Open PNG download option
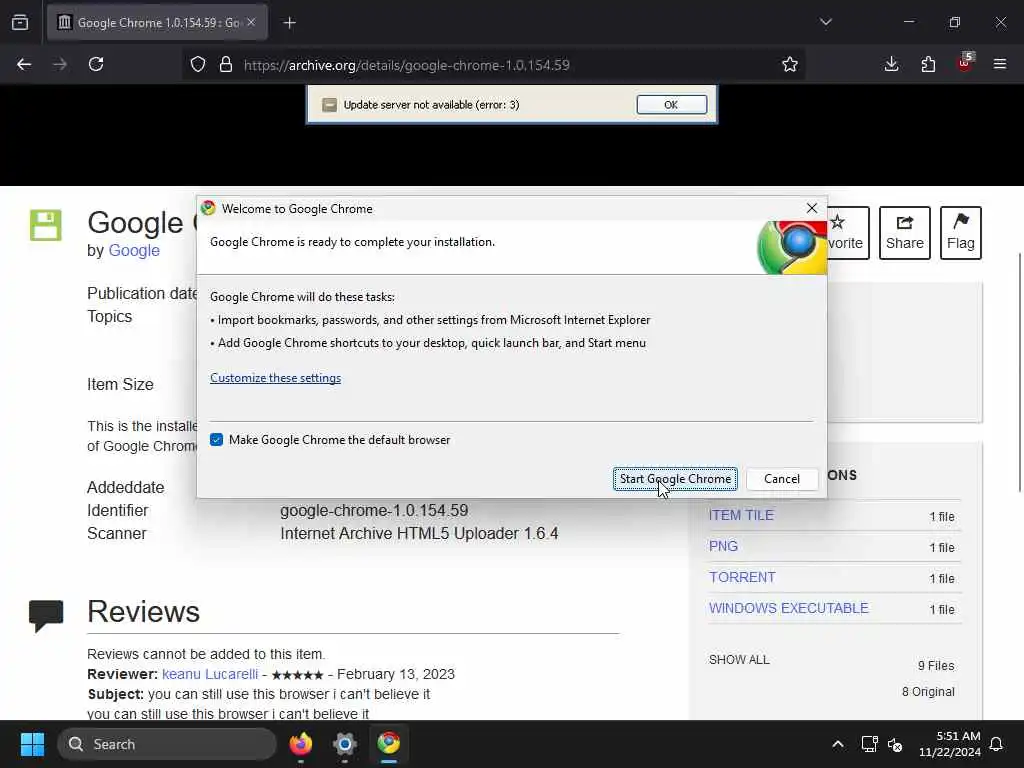Image resolution: width=1024 pixels, height=768 pixels. 724,546
